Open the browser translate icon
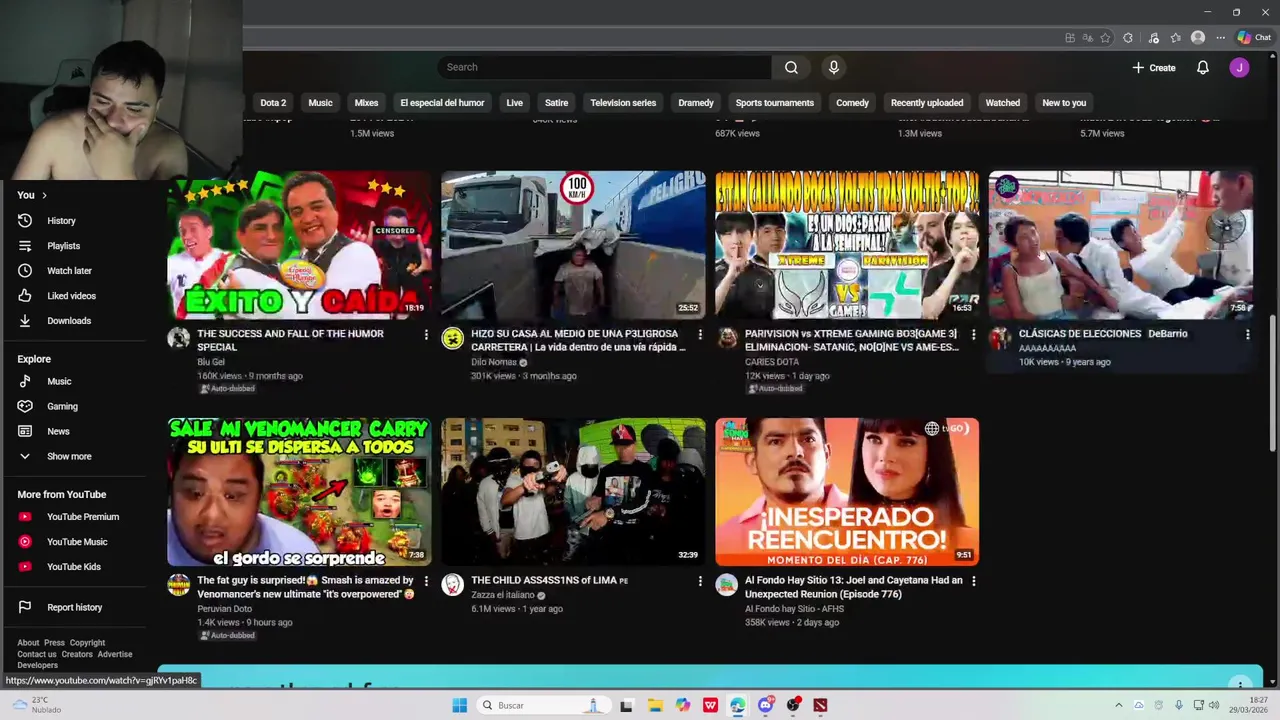 point(1087,38)
